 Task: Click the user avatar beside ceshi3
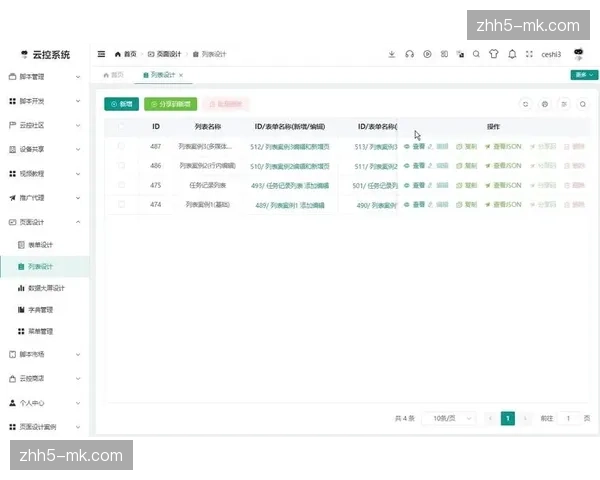pos(579,54)
